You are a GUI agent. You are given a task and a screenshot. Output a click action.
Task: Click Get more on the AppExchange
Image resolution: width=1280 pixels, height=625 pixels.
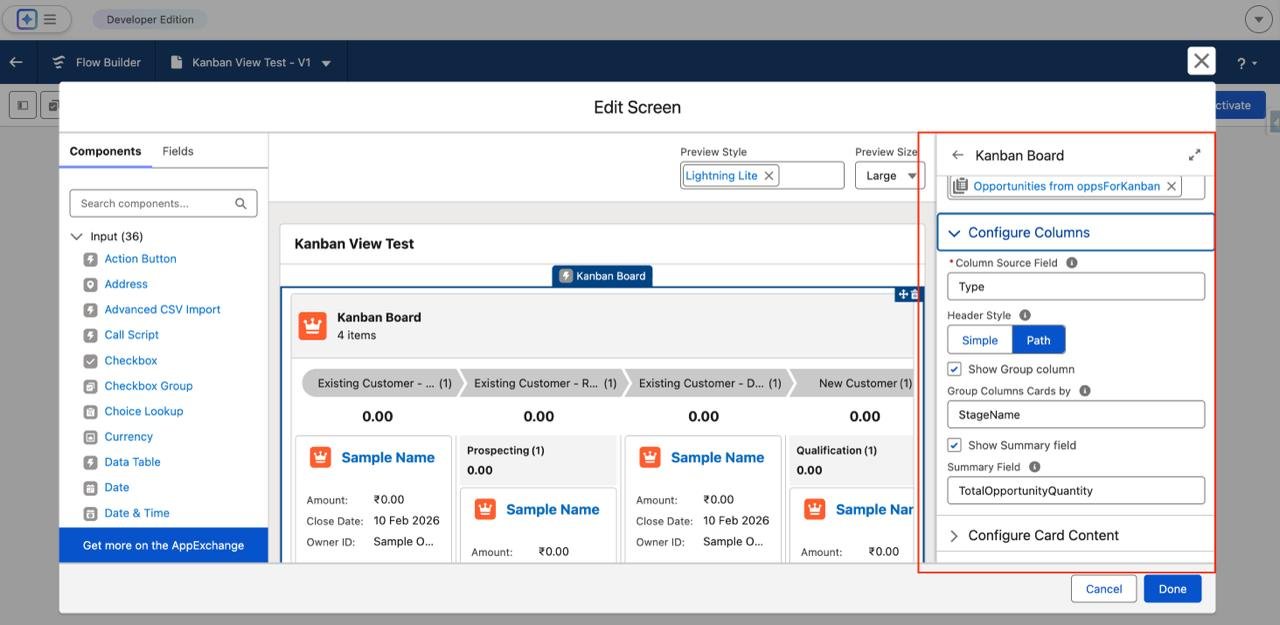(163, 545)
